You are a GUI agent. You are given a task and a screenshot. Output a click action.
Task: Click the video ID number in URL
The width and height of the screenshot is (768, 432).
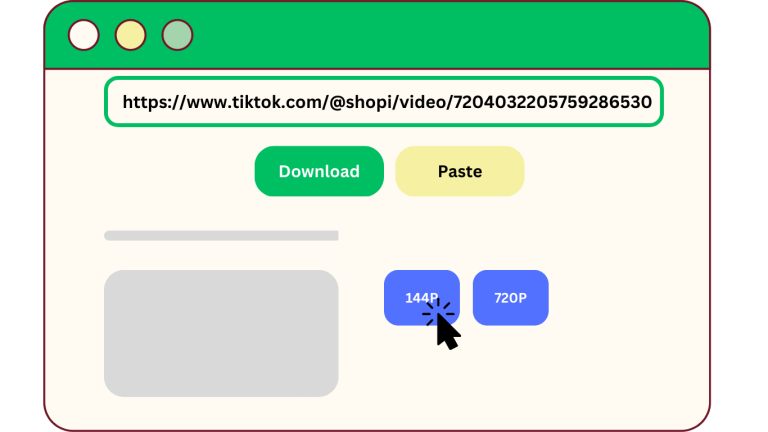(x=552, y=102)
